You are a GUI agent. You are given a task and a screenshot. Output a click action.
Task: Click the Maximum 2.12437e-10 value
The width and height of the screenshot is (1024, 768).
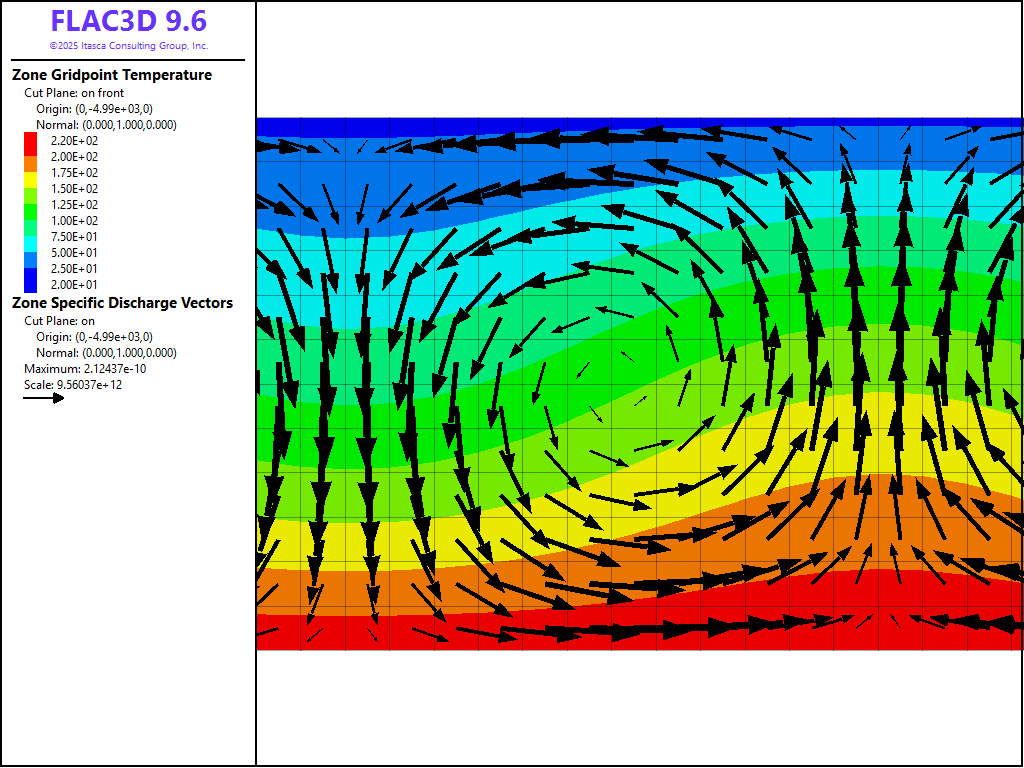pos(85,369)
